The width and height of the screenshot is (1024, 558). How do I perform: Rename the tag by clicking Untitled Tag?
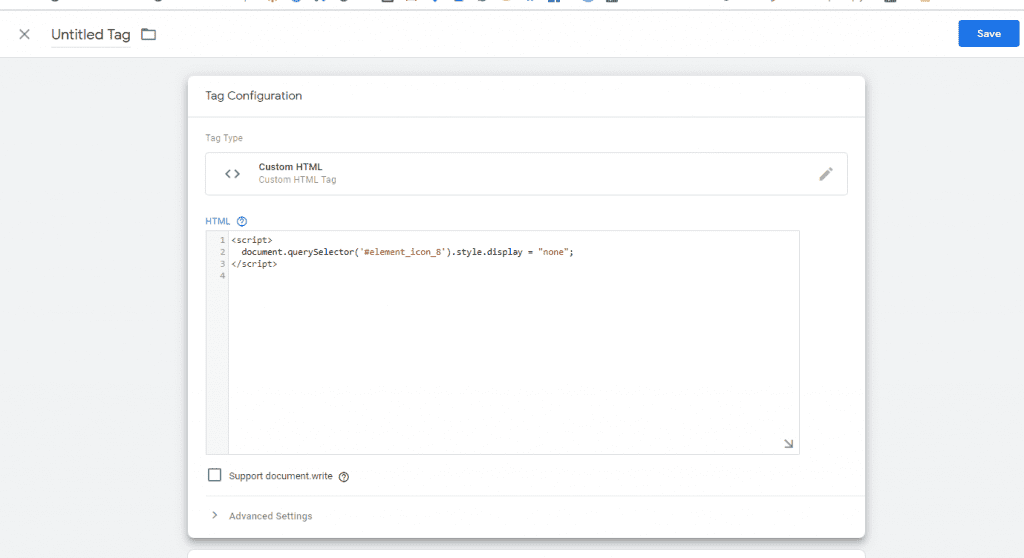pos(90,35)
